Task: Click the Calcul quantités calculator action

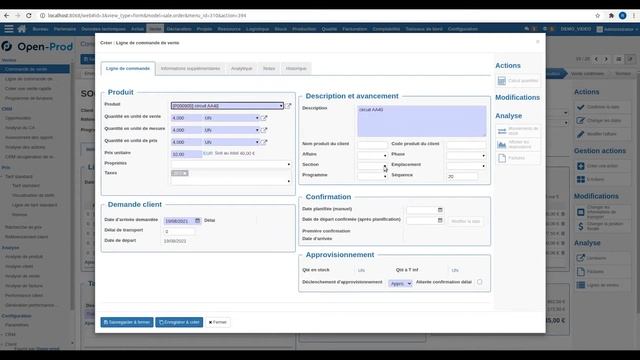Action: click(x=518, y=81)
